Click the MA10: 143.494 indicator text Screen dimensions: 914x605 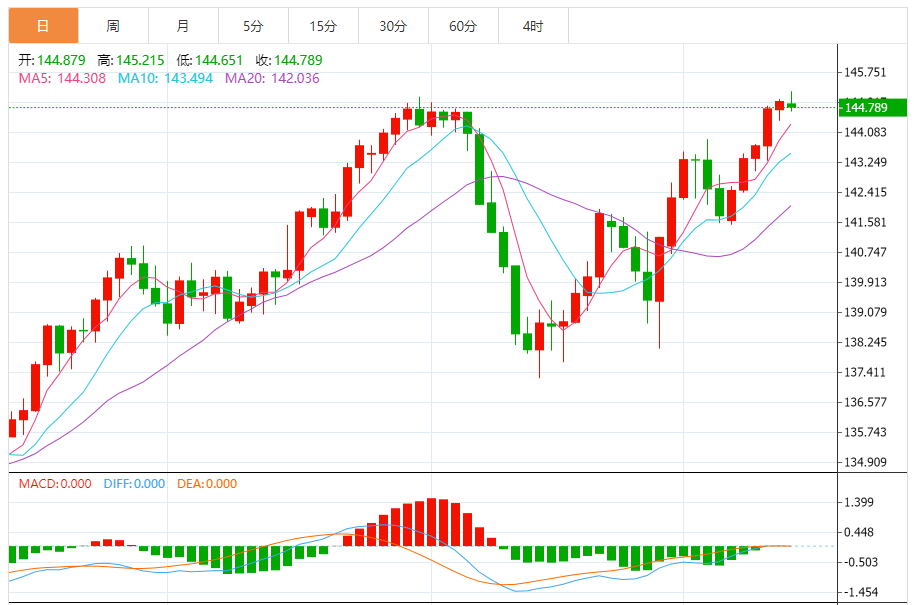coord(166,78)
